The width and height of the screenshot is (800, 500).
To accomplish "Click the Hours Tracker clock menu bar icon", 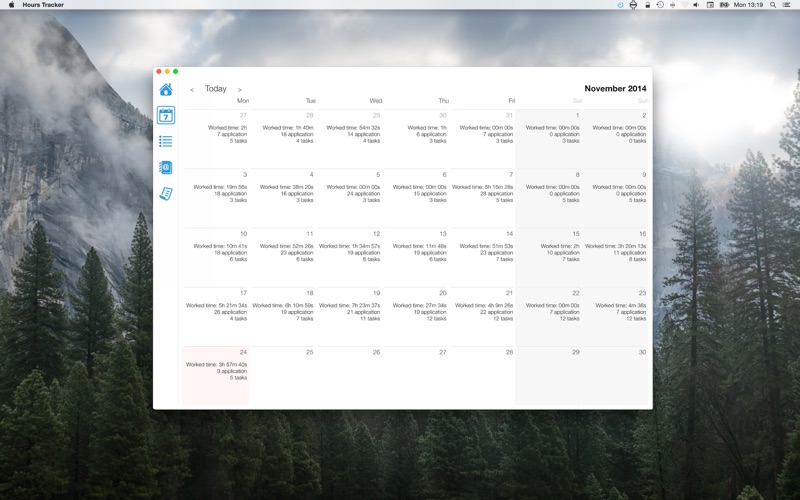I will coord(620,5).
